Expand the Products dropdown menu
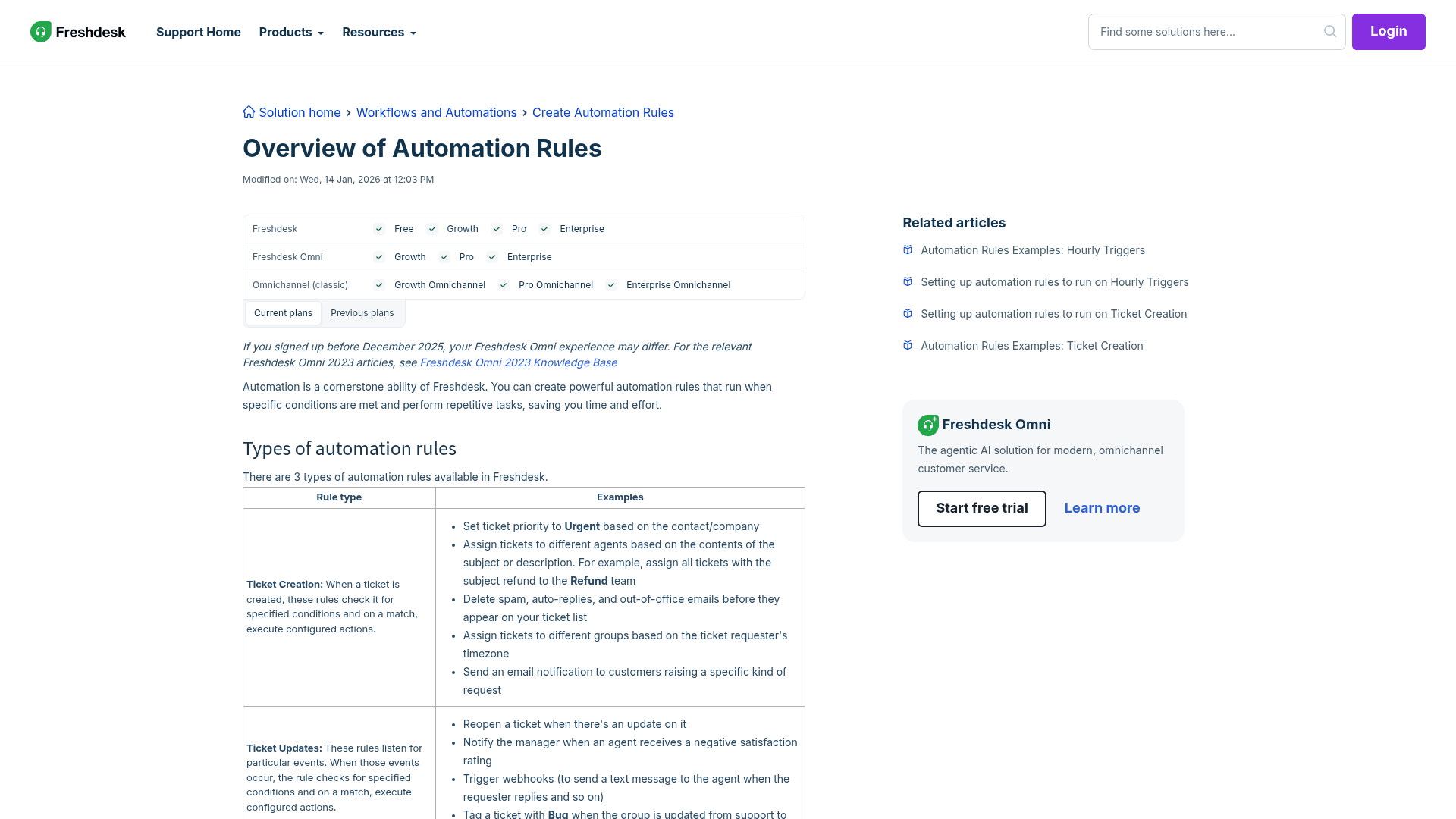The width and height of the screenshot is (1456, 819). click(x=291, y=32)
